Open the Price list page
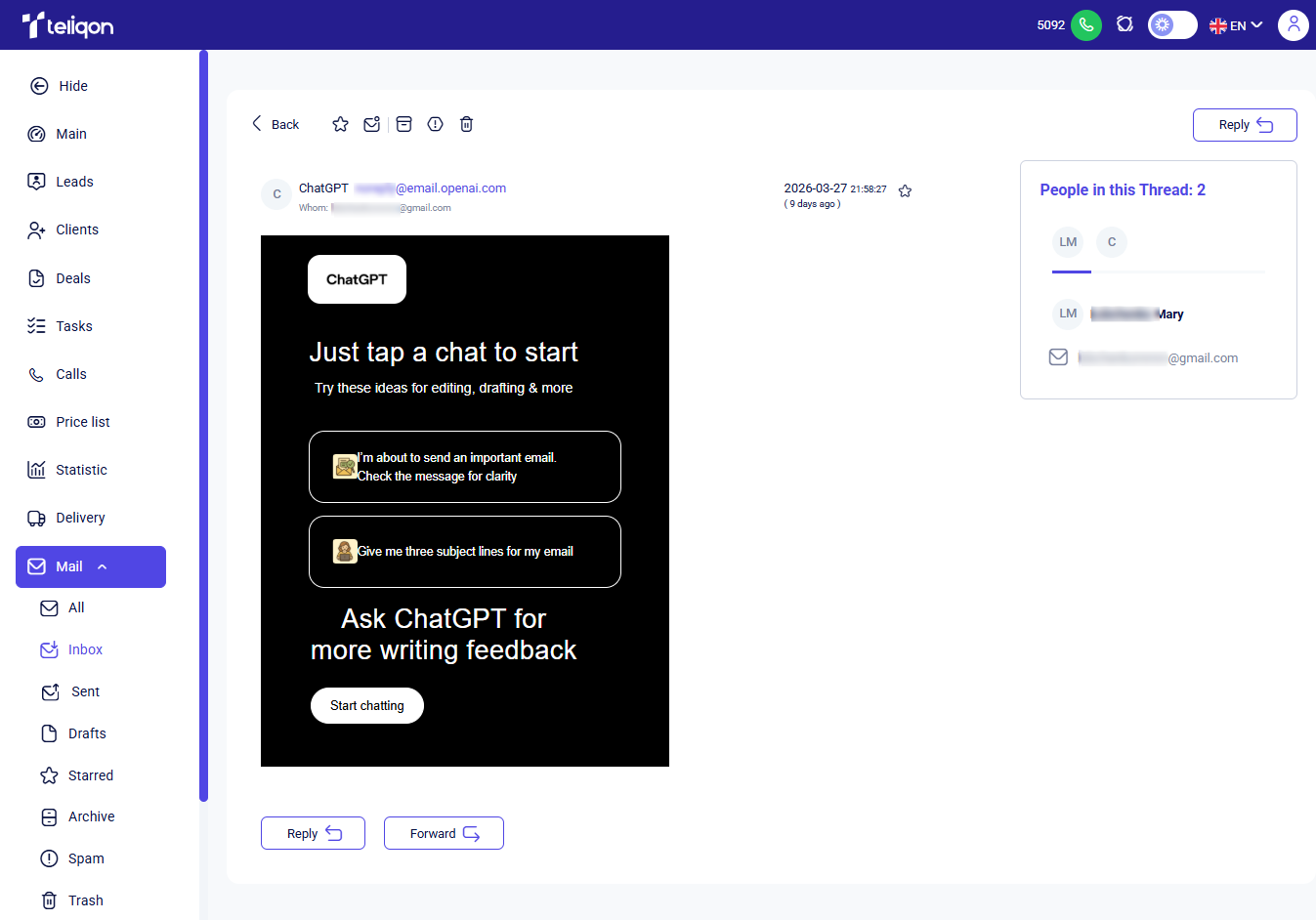Viewport: 1316px width, 920px height. coord(68,422)
